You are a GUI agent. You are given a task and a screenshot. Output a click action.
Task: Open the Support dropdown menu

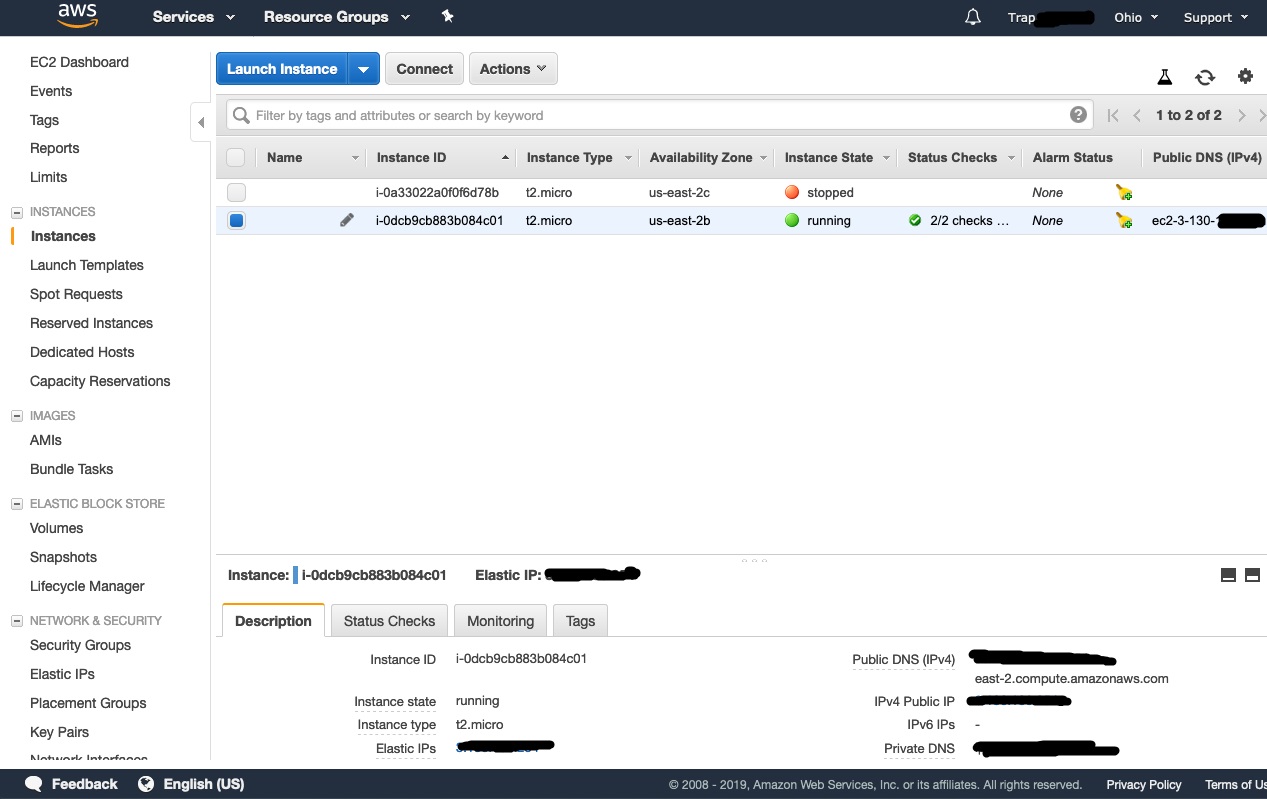[1216, 17]
